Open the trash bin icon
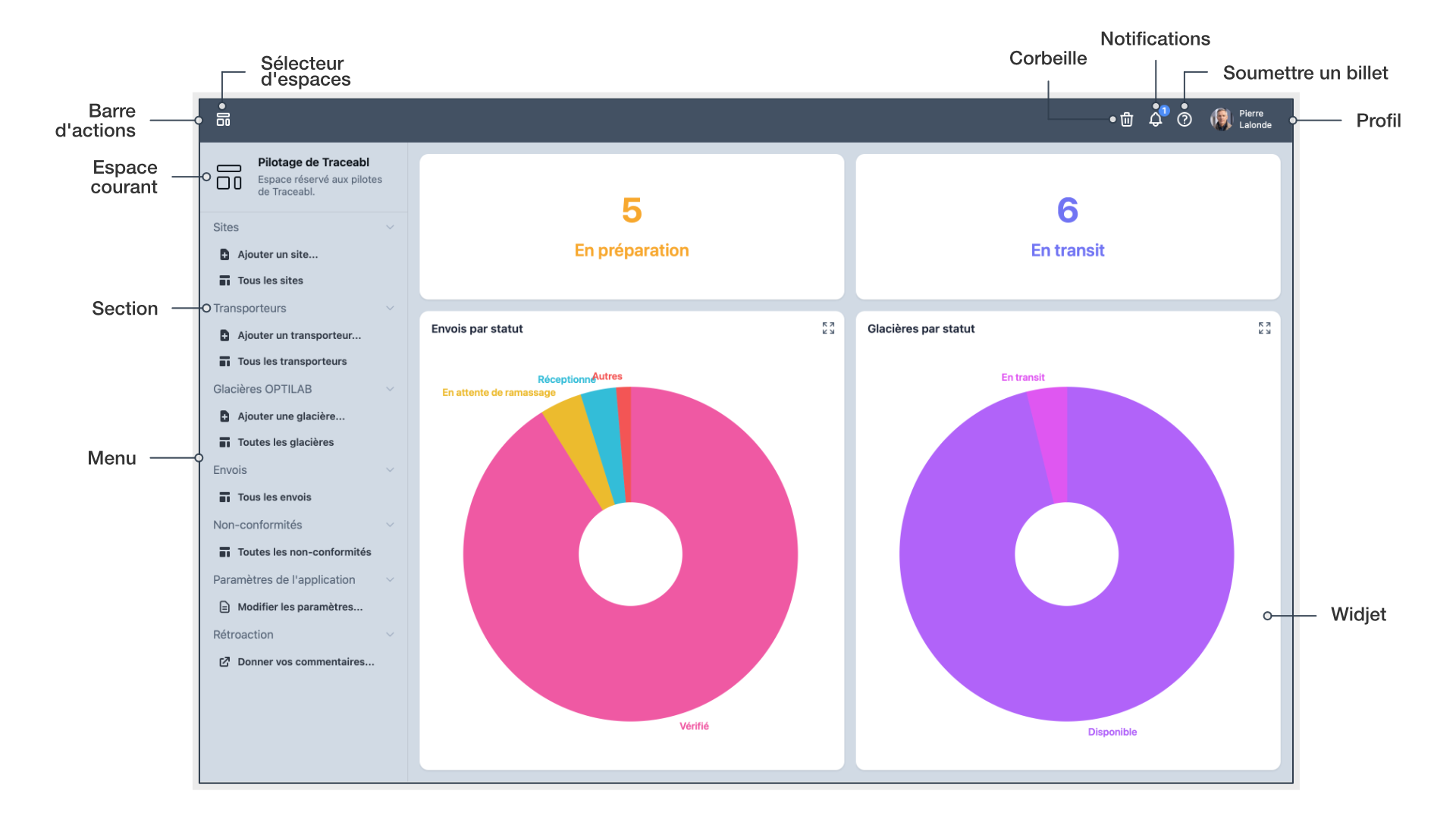Screen dimensions: 1456x819 click(x=1127, y=120)
